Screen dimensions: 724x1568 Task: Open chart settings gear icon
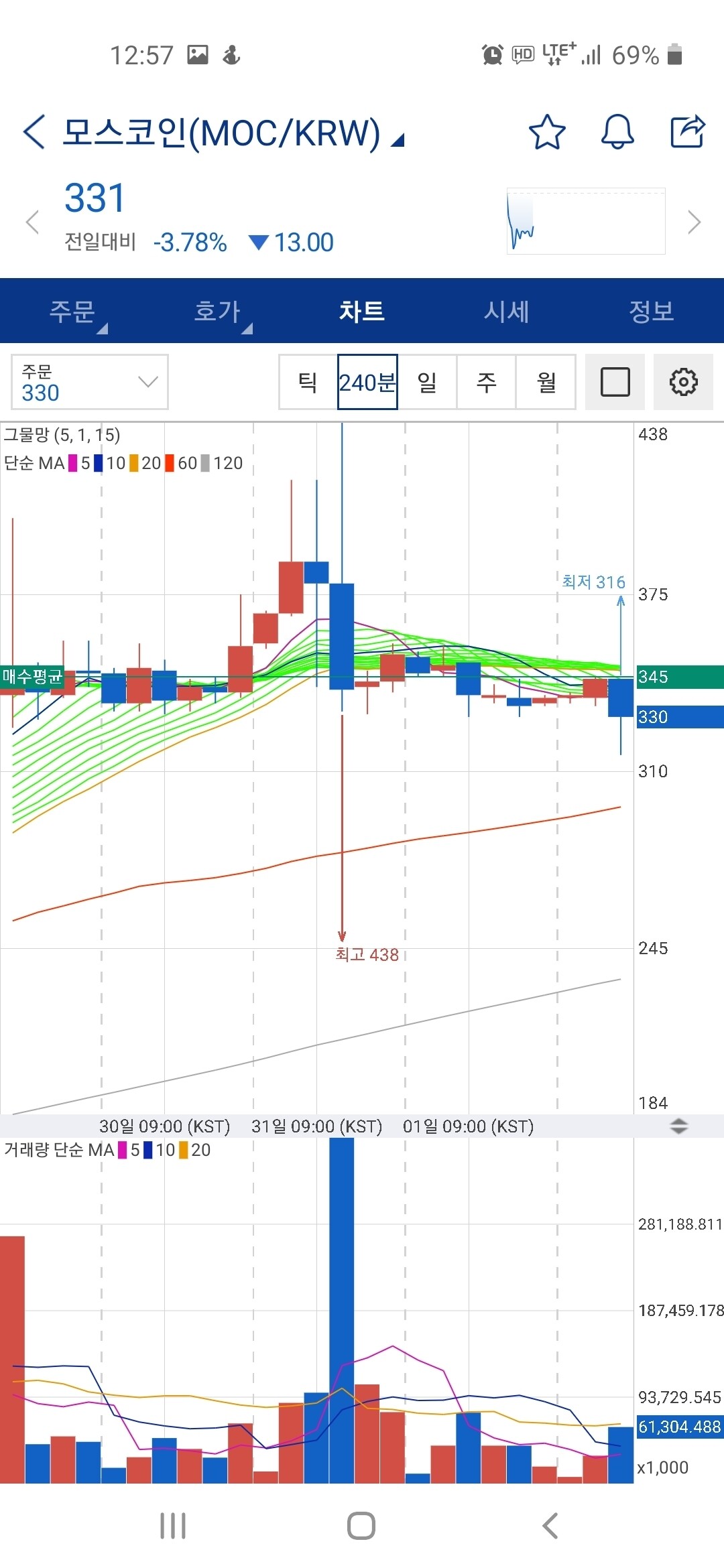(x=683, y=382)
